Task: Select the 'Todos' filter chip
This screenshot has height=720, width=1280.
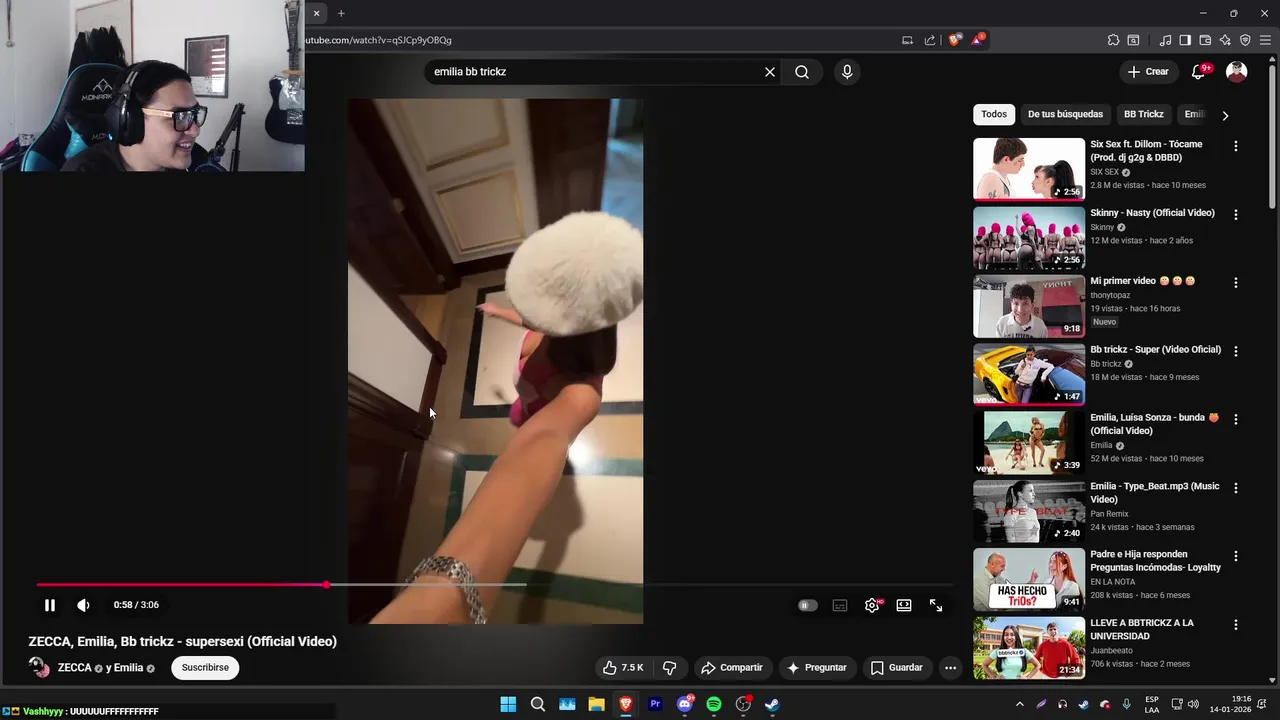Action: click(x=994, y=114)
